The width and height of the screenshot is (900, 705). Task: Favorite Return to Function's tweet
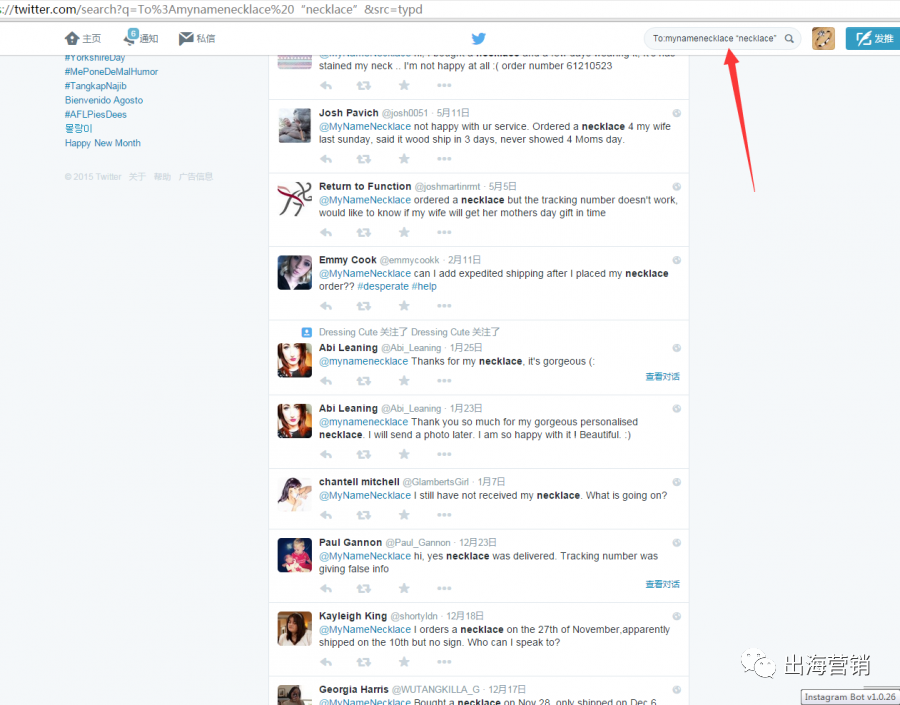click(x=404, y=232)
